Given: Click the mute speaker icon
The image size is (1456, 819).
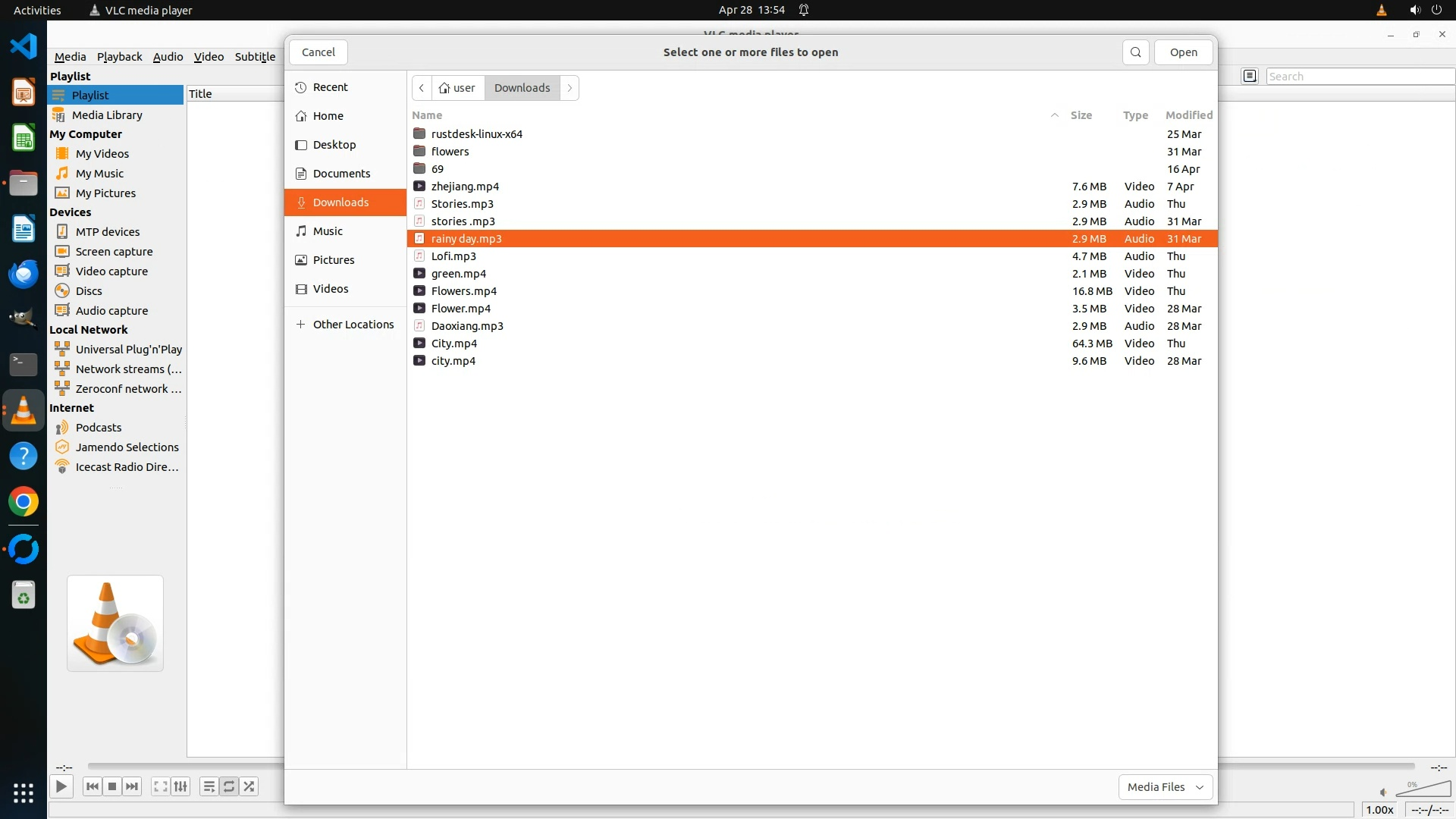Looking at the screenshot, I should tap(1382, 792).
